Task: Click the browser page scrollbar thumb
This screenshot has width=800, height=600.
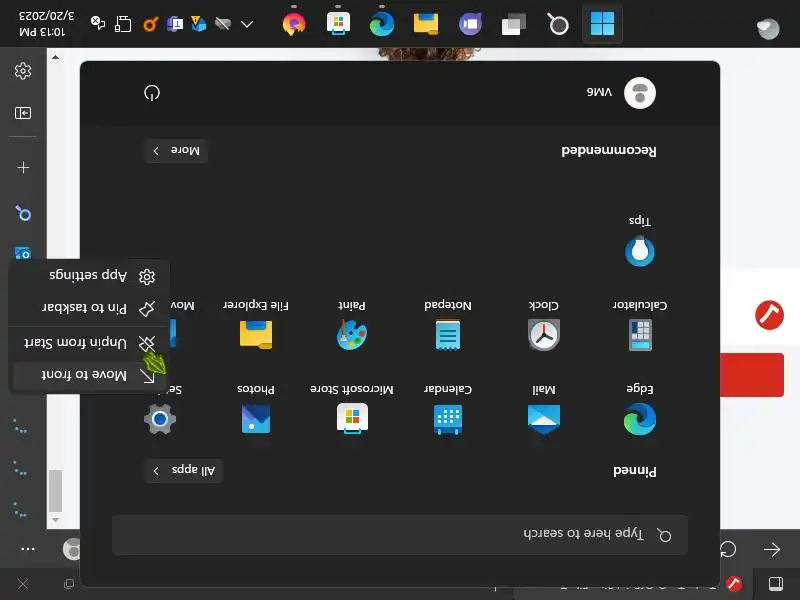Action: [56, 491]
